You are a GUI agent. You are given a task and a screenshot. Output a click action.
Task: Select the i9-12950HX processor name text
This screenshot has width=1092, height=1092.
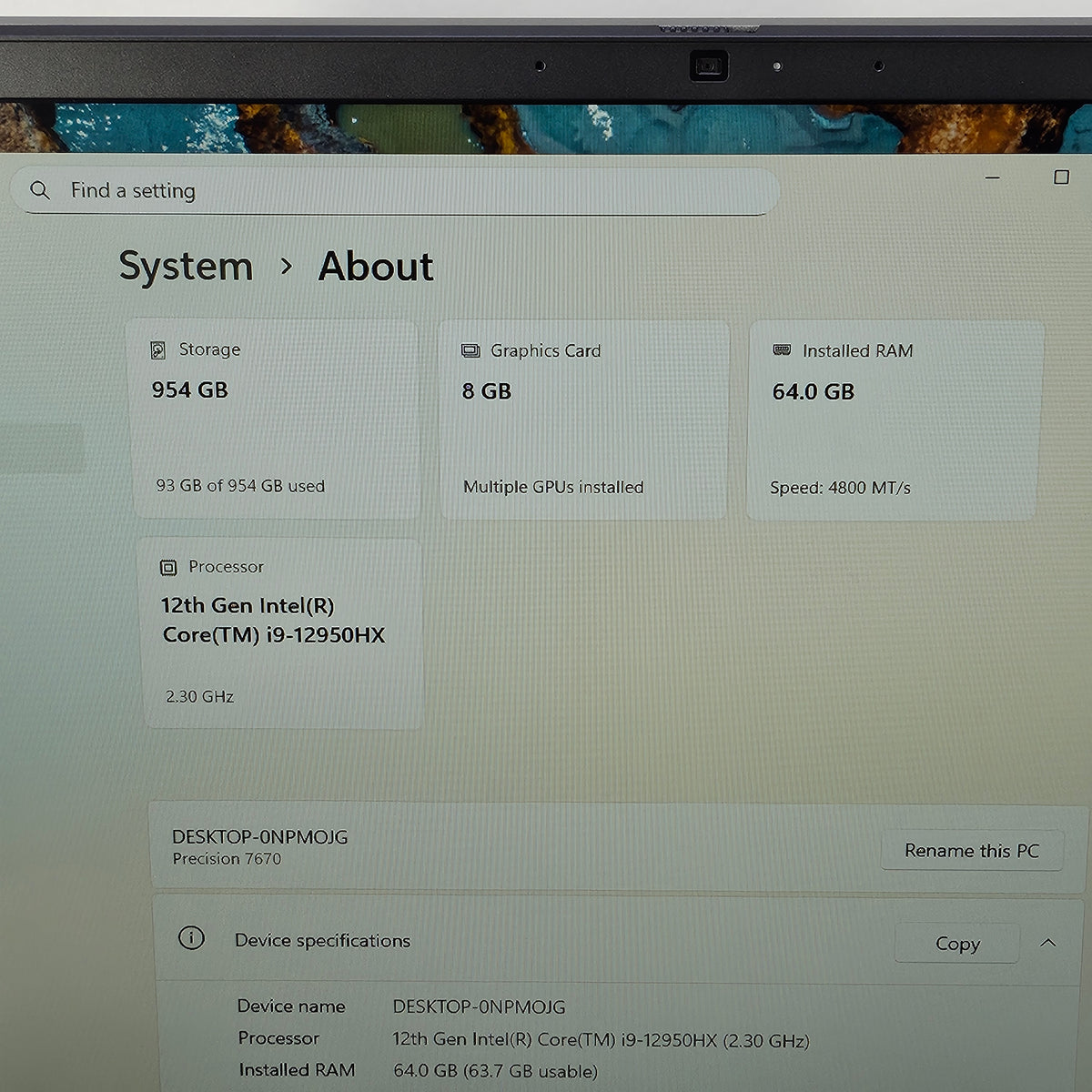(273, 621)
